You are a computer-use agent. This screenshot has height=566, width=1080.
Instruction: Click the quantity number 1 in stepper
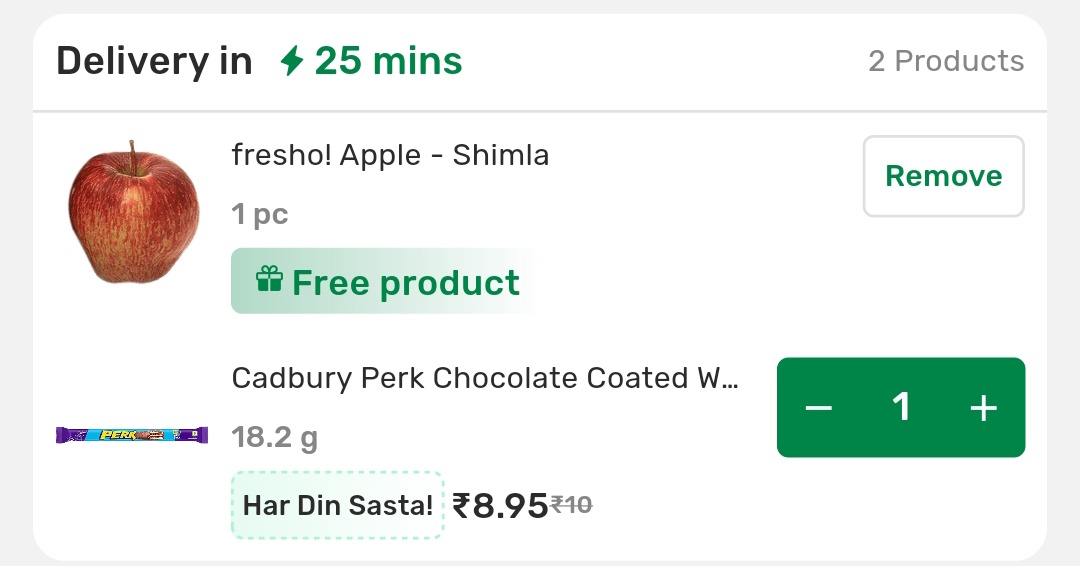tap(901, 408)
